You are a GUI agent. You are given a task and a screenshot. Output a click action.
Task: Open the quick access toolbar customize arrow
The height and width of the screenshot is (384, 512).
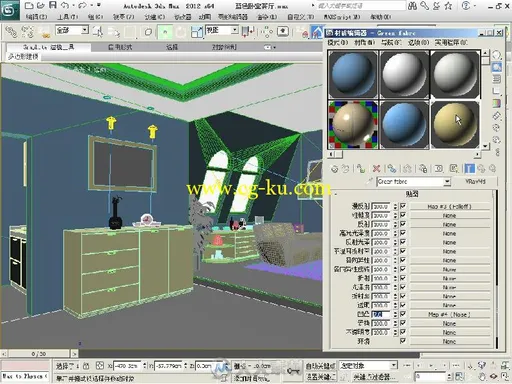[x=99, y=5]
